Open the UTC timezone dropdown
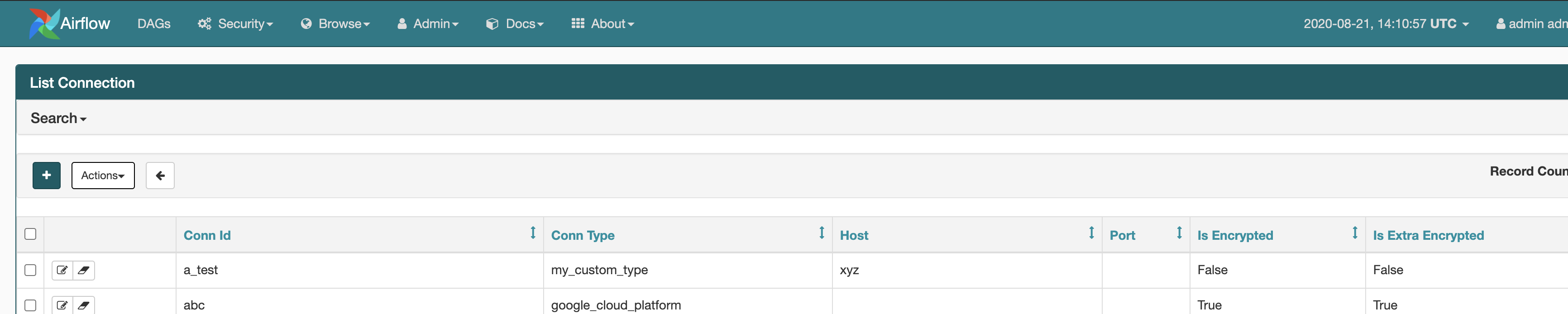Viewport: 1568px width, 314px height. pyautogui.click(x=1386, y=24)
